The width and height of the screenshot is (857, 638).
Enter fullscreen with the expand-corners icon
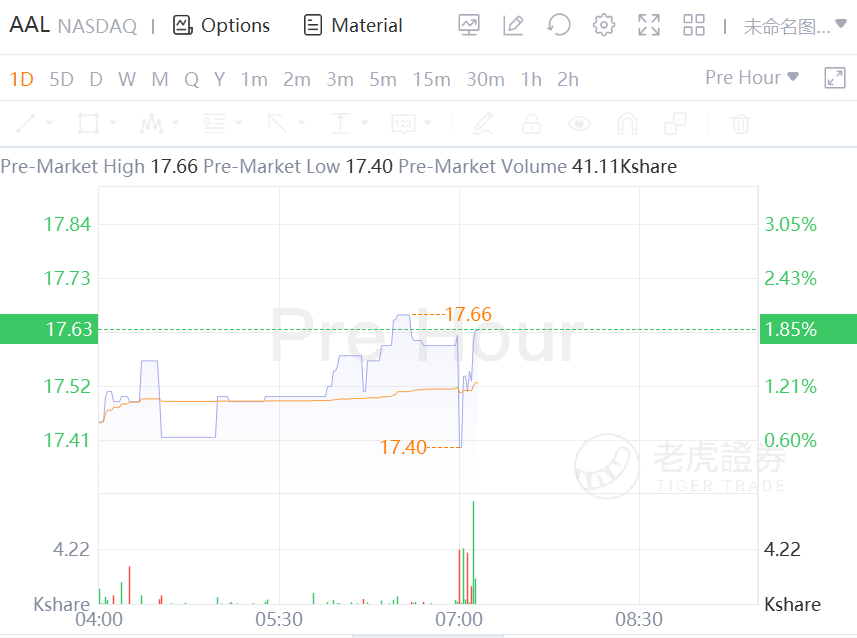click(x=649, y=25)
